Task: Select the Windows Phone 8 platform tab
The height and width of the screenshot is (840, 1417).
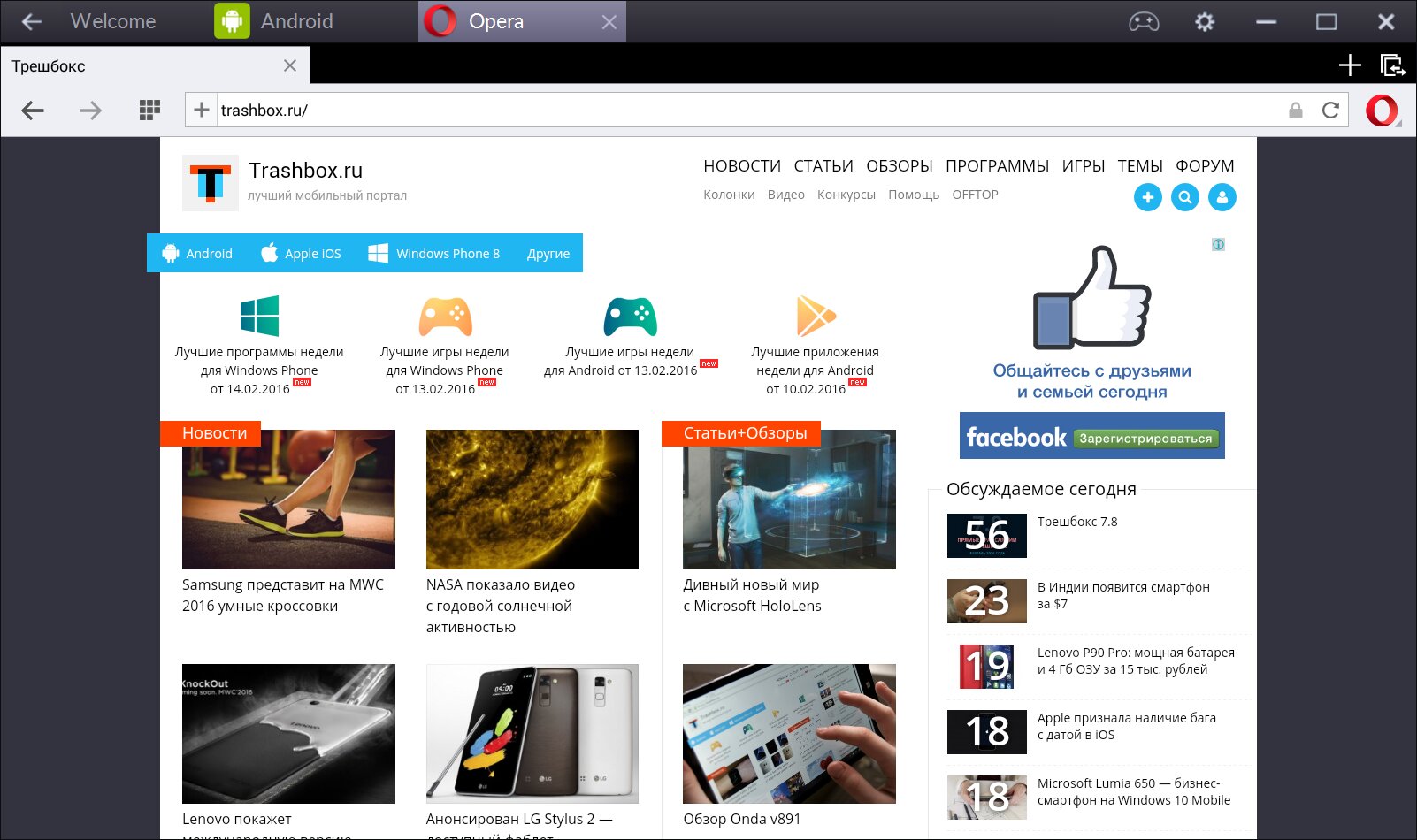Action: tap(434, 253)
